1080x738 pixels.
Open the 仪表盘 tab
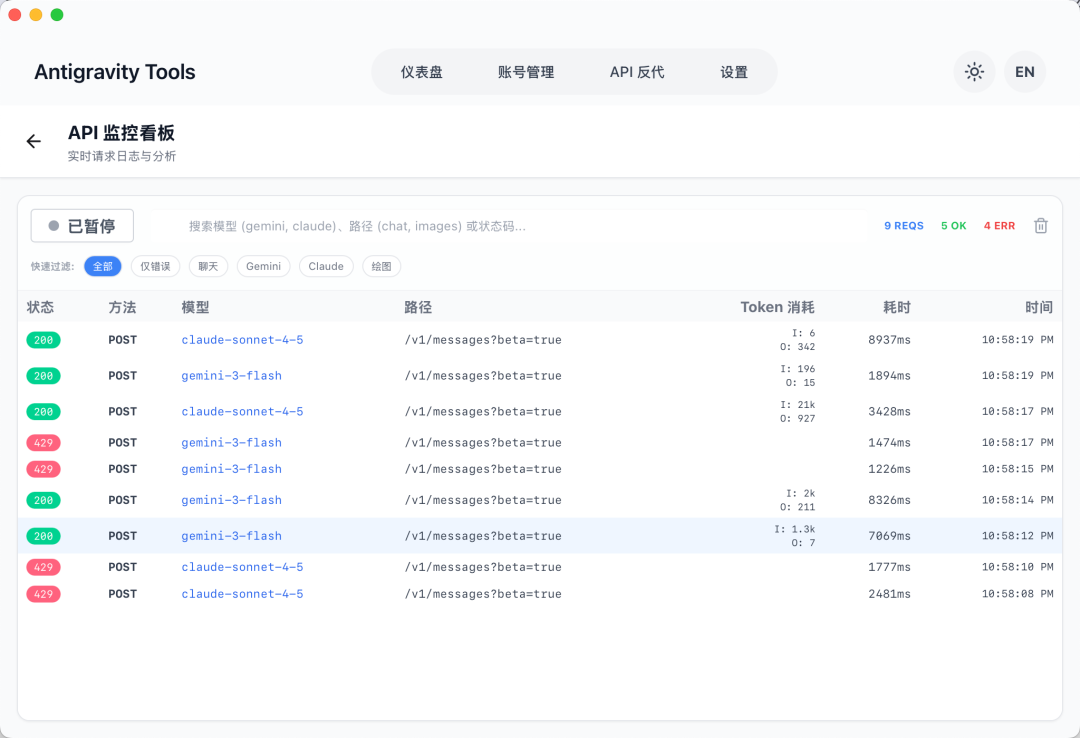tap(421, 72)
